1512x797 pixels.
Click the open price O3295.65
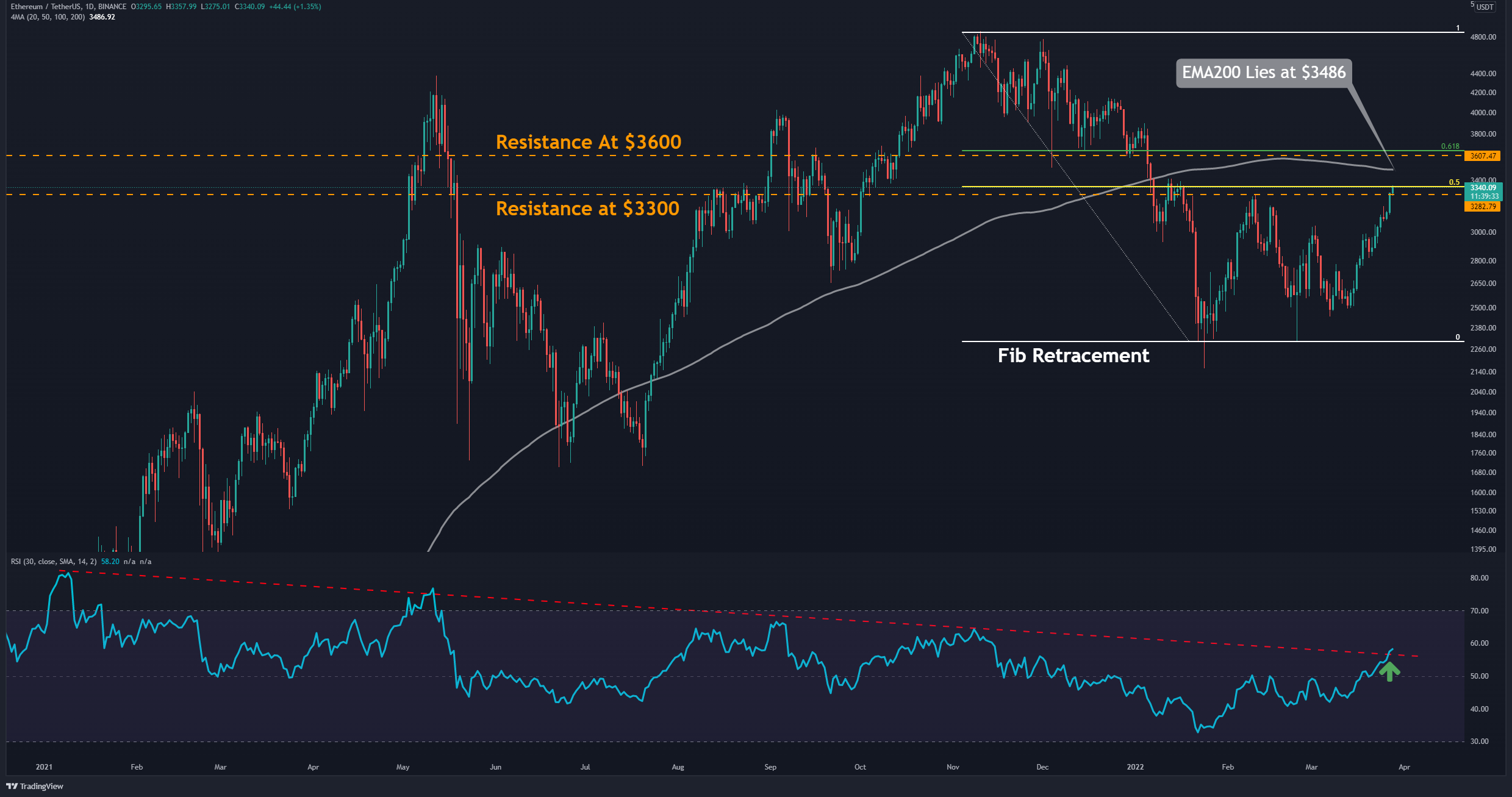coord(146,7)
